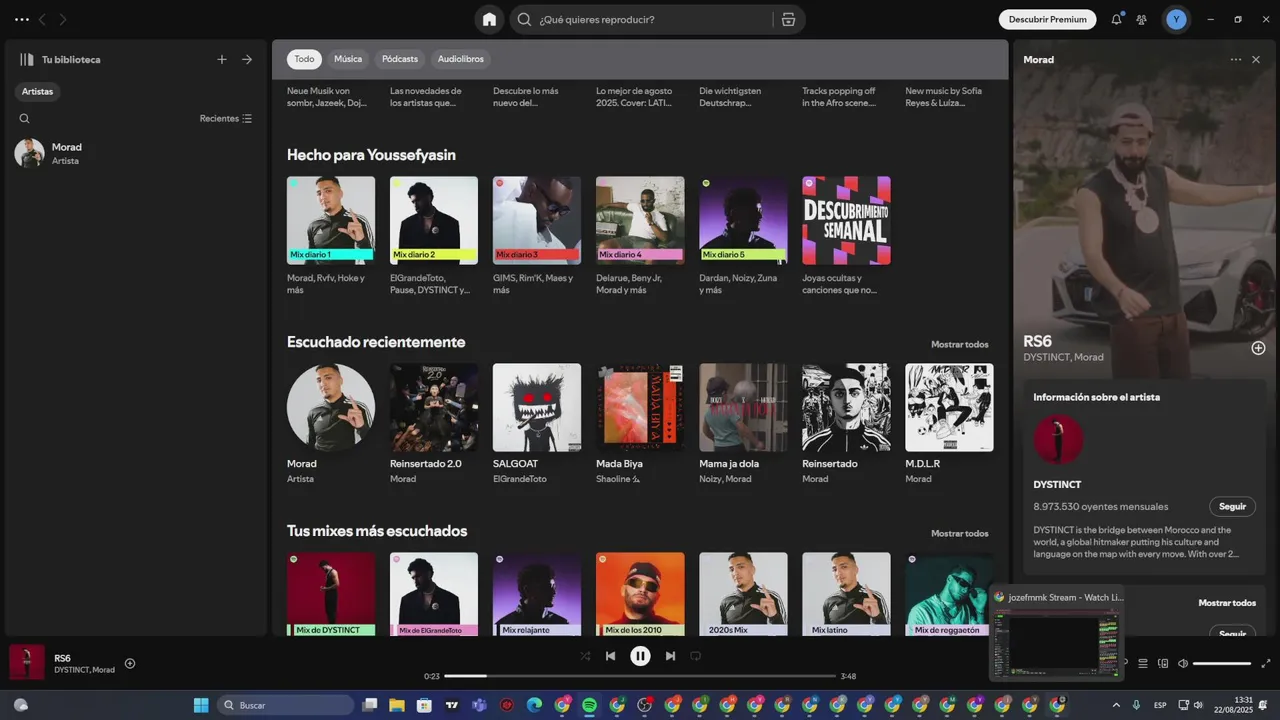Enter full screen player mode
Image resolution: width=1280 pixels, height=720 pixels.
[x=1266, y=663]
